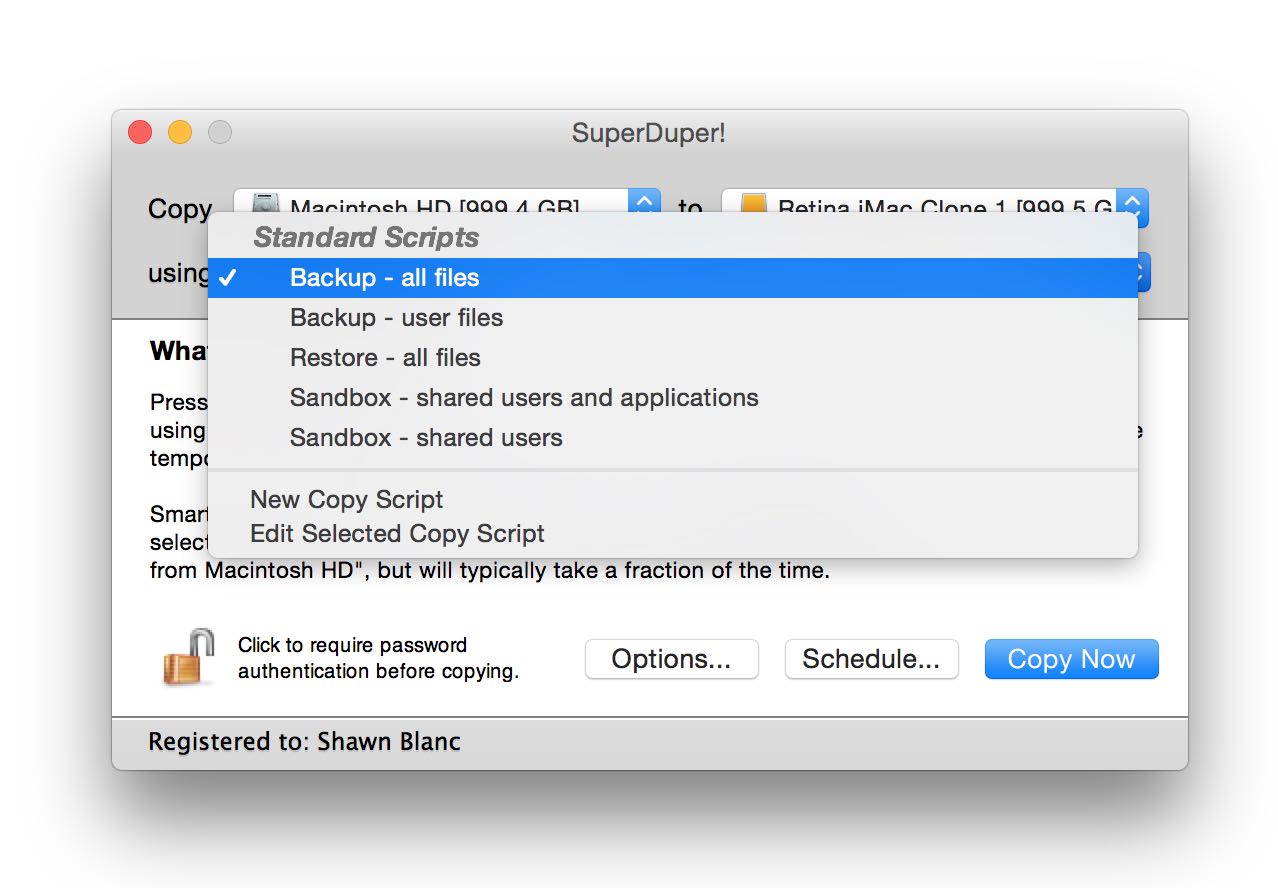1278x888 pixels.
Task: Create a New Copy Script
Action: coord(672,499)
